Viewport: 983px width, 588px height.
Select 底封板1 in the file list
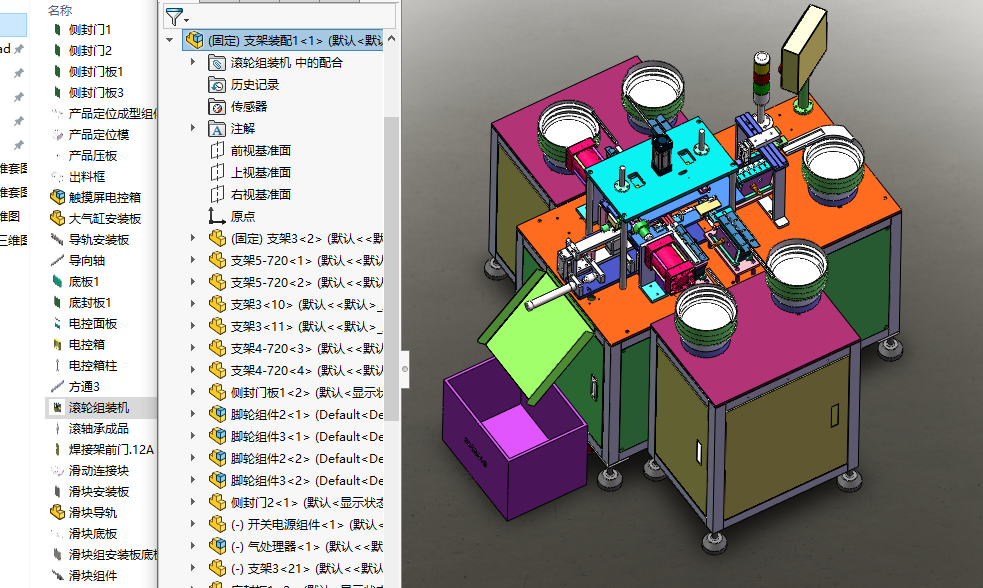tap(90, 303)
